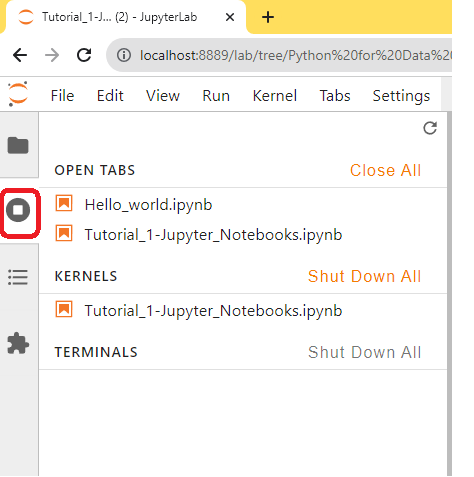
Task: Open the extension manager puzzle icon
Action: 18,343
